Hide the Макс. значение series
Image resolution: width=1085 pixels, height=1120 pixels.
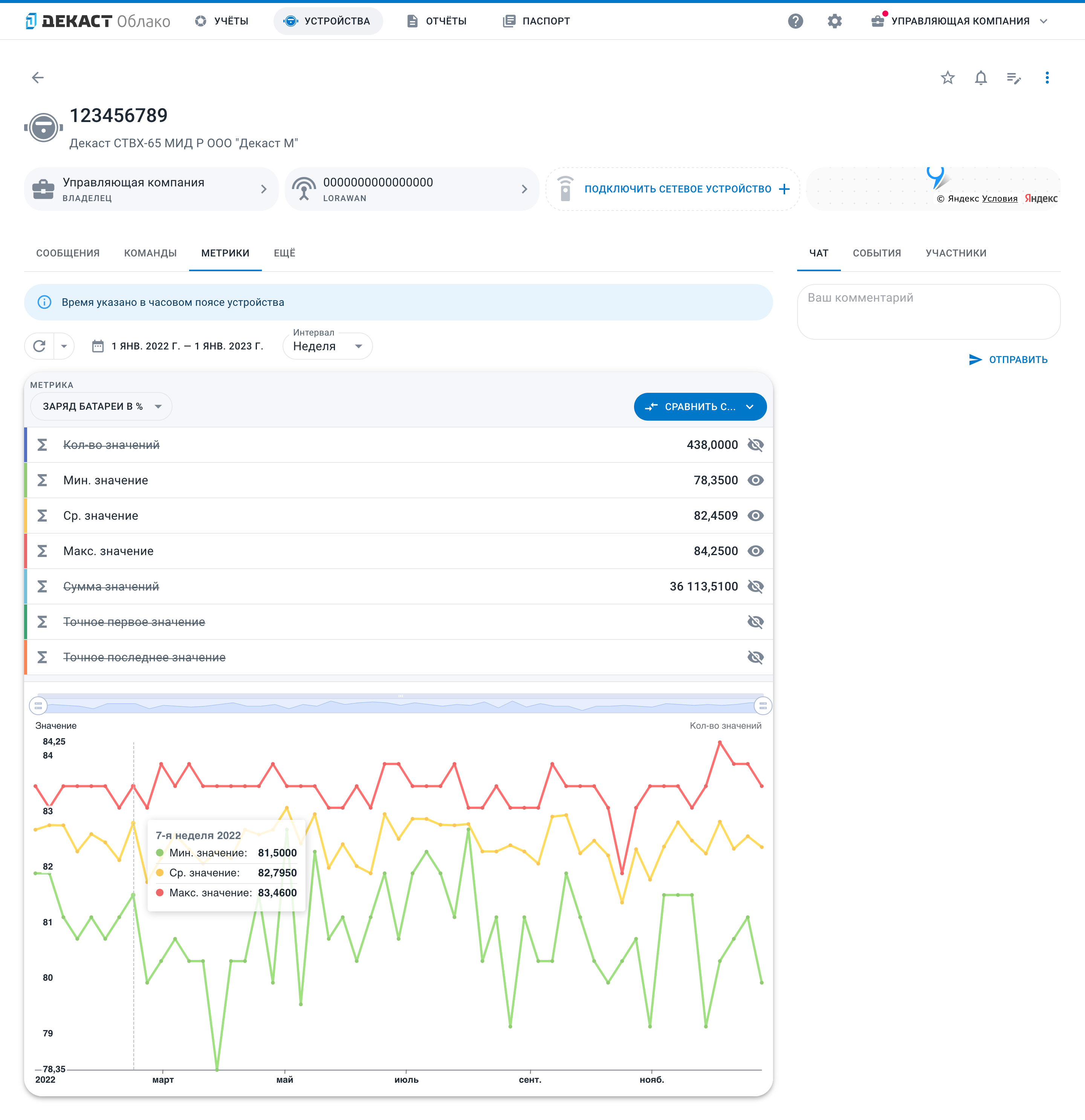[756, 551]
